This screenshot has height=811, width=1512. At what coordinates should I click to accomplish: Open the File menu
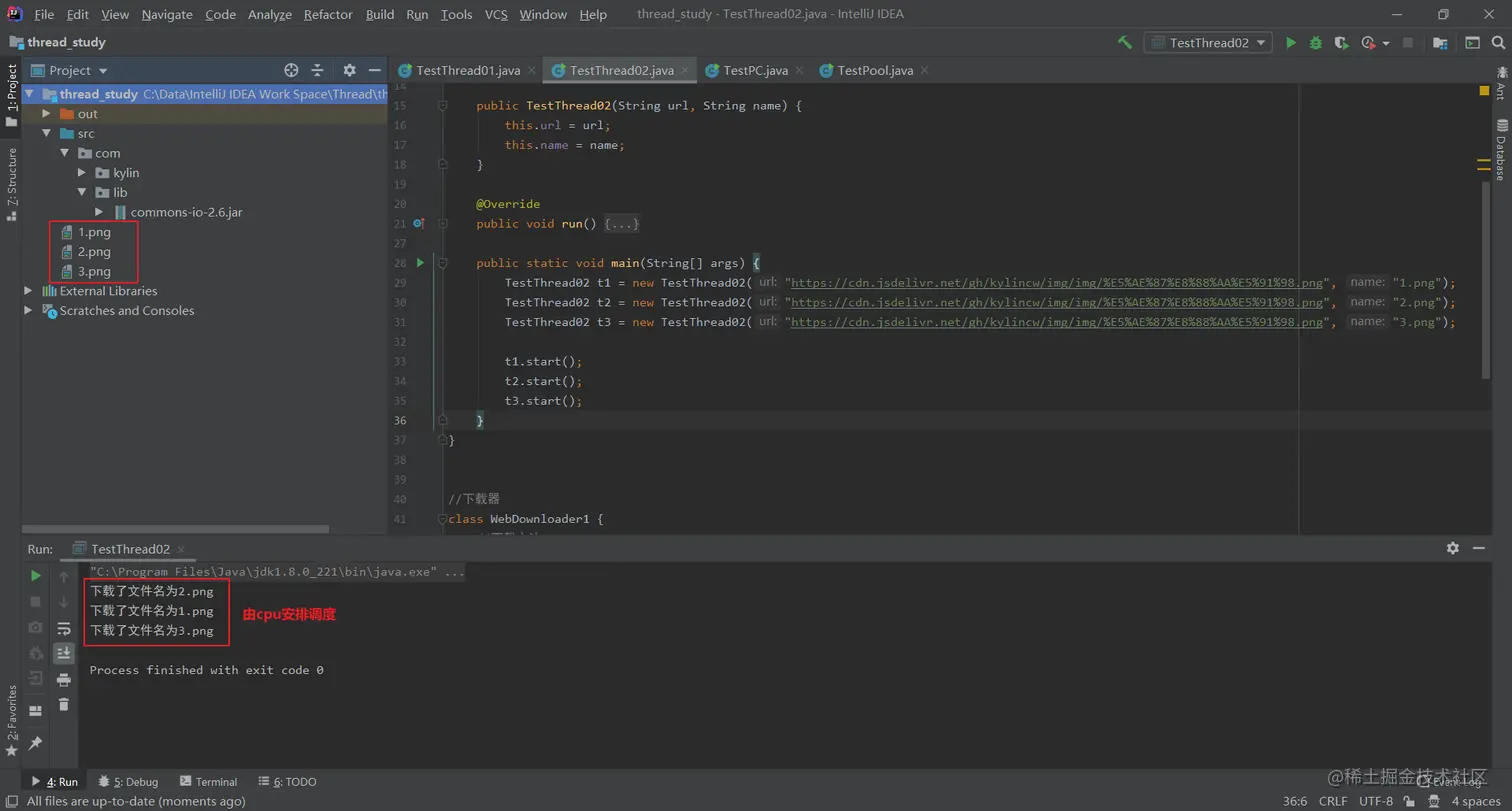pyautogui.click(x=44, y=14)
